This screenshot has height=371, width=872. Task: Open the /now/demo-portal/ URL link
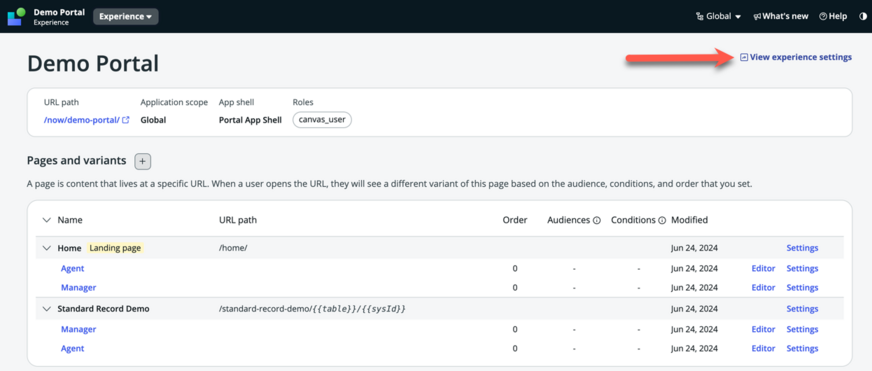point(82,120)
